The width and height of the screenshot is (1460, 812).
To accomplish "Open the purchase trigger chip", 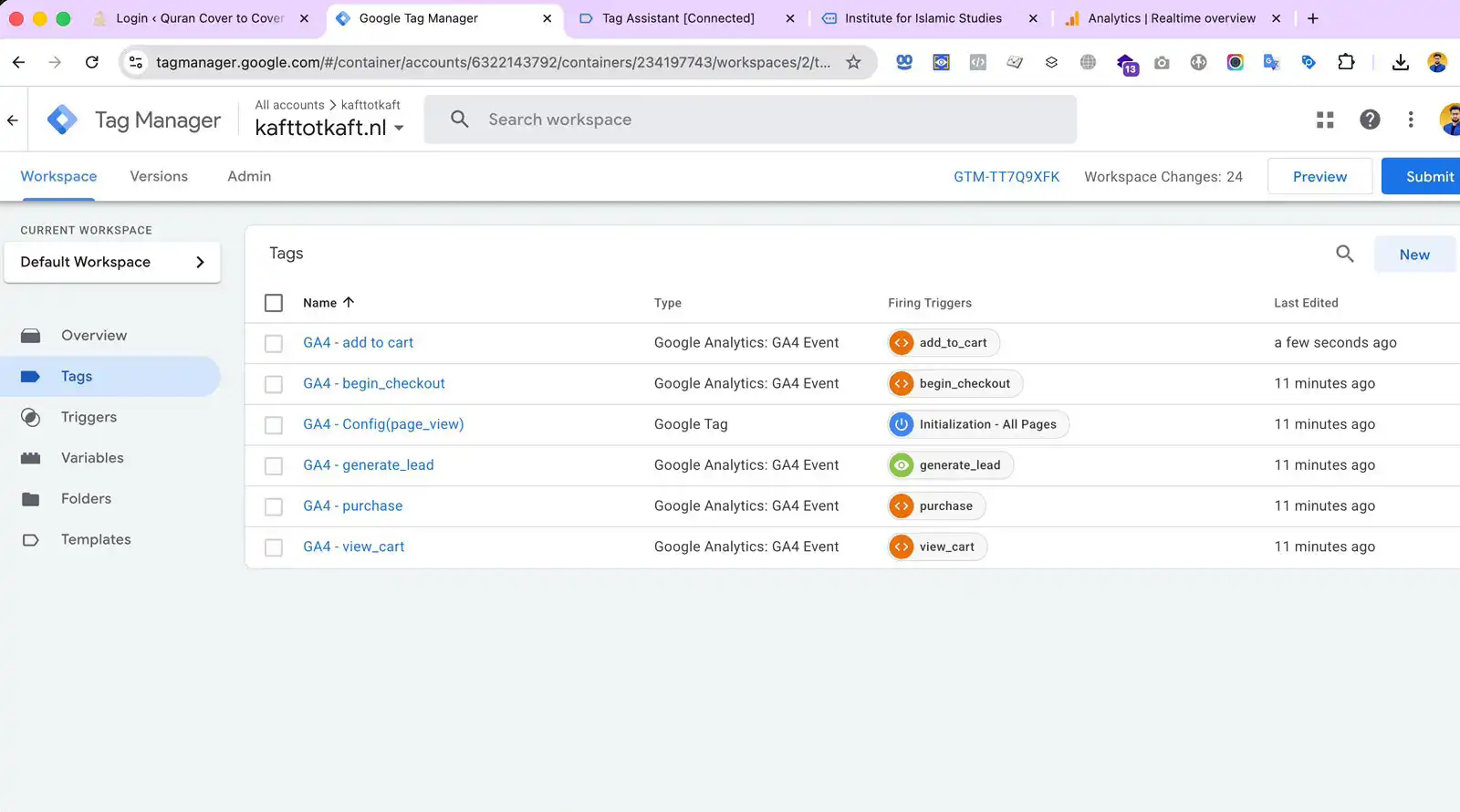I will (x=936, y=506).
